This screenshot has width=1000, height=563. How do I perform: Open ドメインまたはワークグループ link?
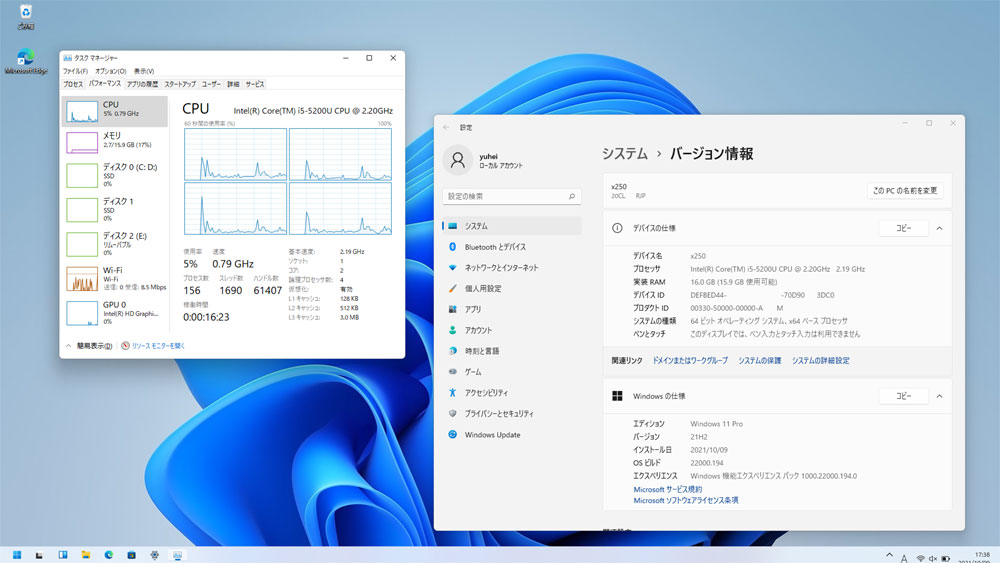689,360
